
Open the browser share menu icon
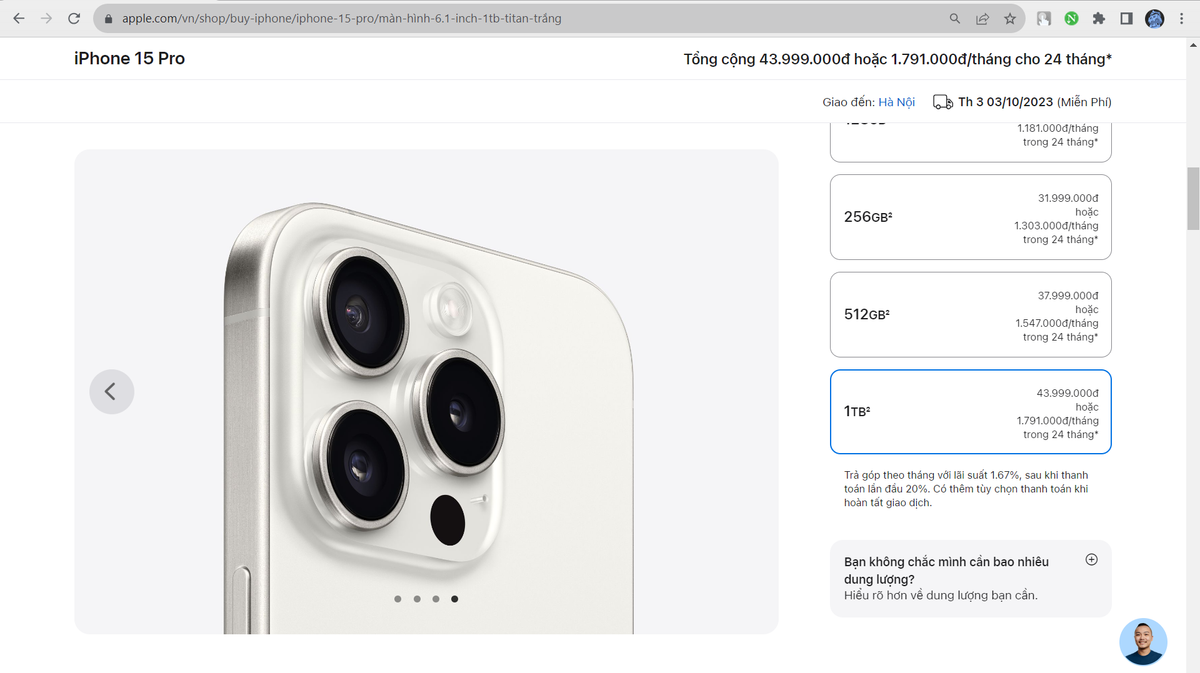[x=982, y=18]
